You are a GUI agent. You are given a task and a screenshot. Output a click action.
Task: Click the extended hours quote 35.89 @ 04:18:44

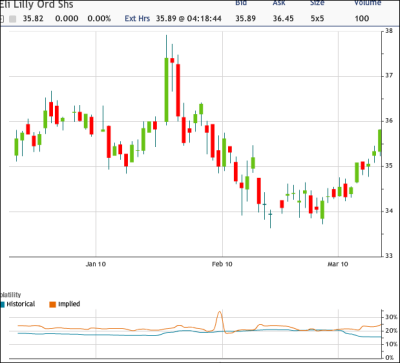point(189,18)
